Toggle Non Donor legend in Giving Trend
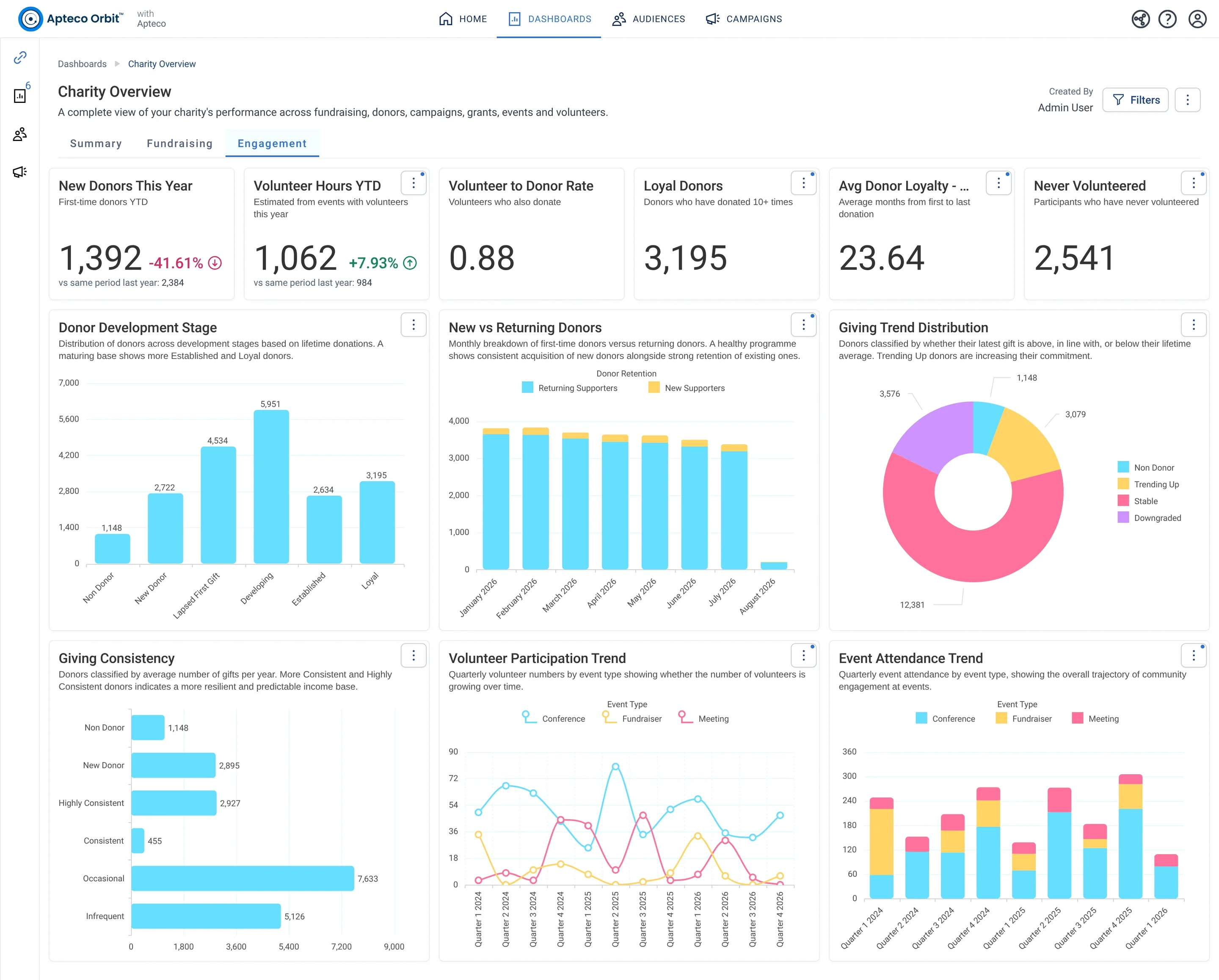This screenshot has width=1219, height=980. 1145,468
